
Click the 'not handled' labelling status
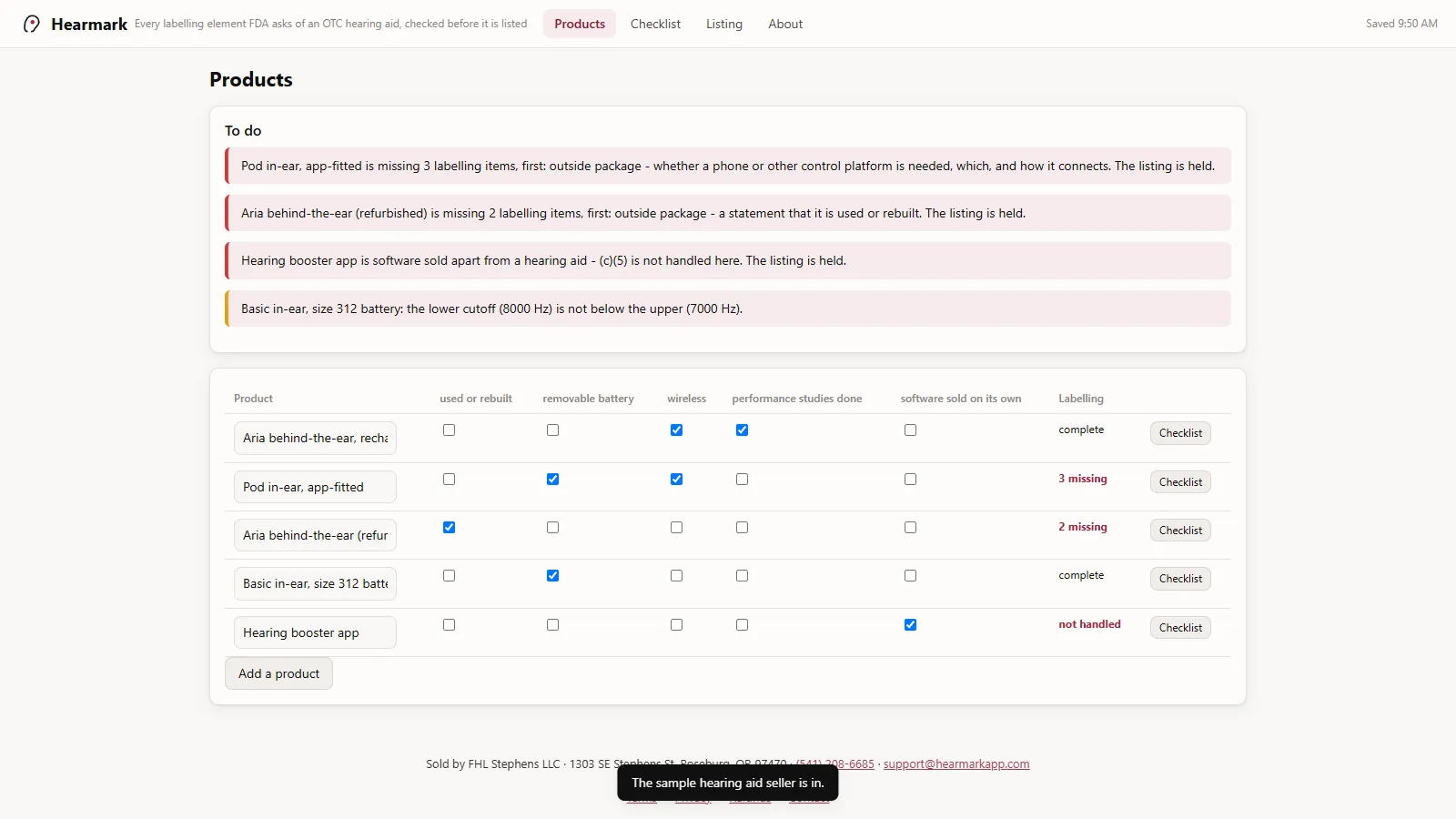coord(1089,624)
